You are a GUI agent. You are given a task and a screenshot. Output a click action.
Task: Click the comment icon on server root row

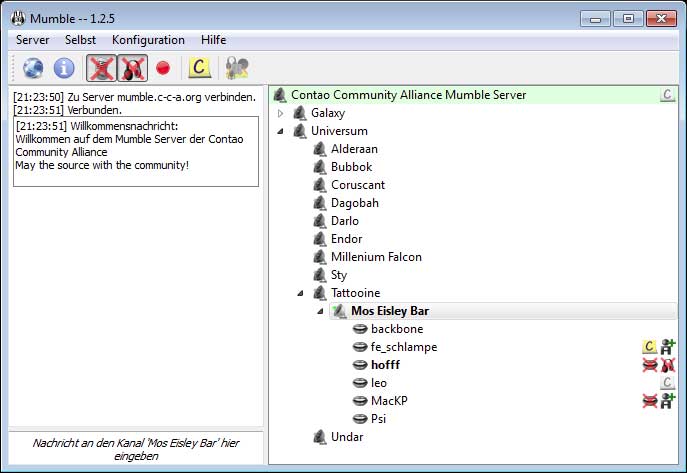[x=667, y=95]
